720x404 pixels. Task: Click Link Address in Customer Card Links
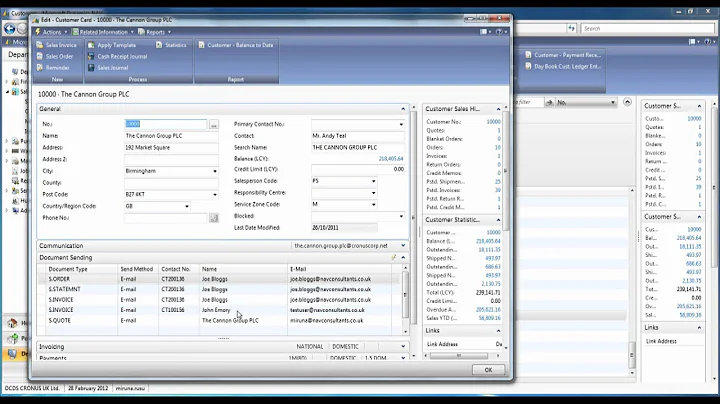click(x=442, y=344)
